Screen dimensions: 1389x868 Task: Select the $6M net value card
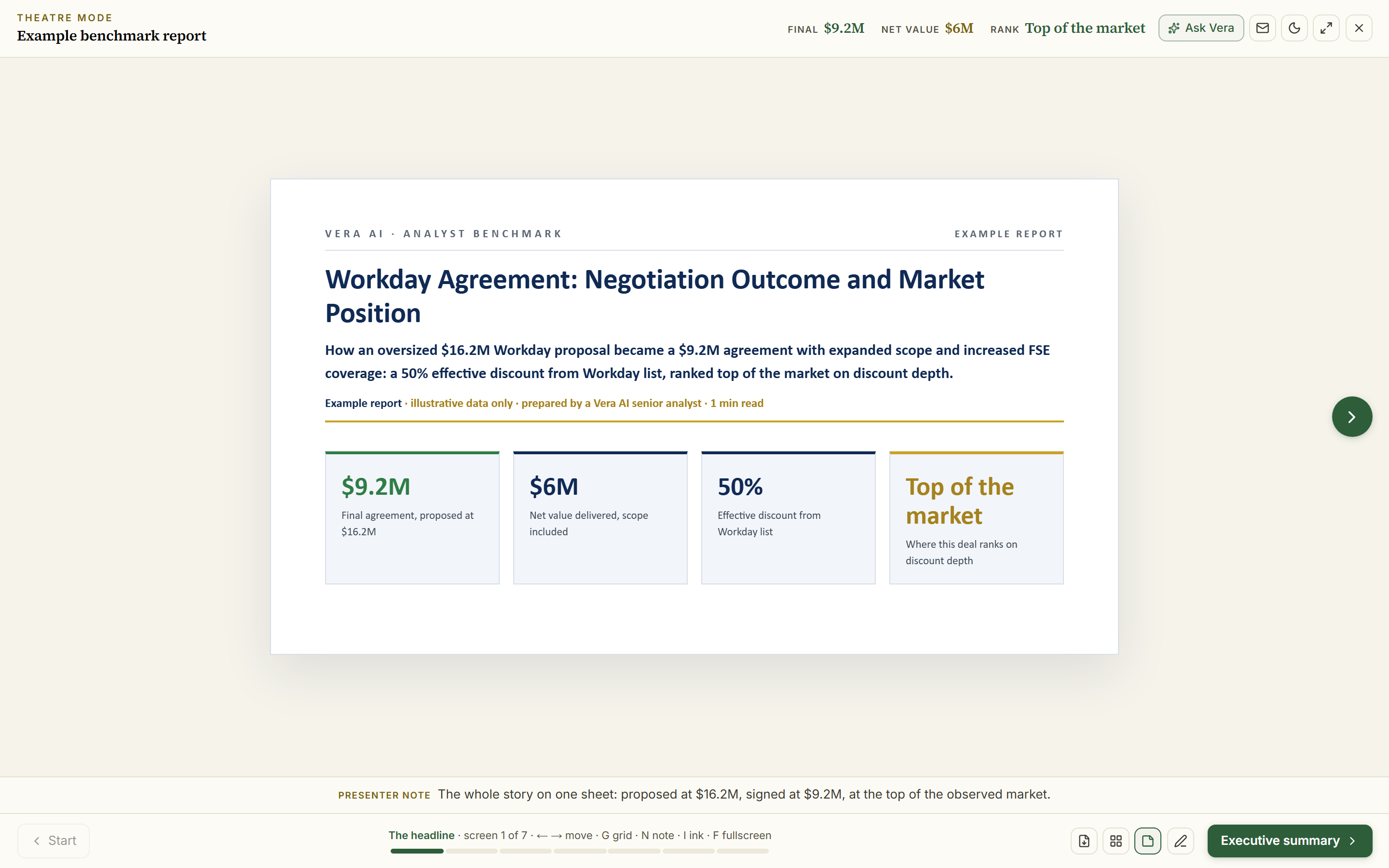coord(600,518)
